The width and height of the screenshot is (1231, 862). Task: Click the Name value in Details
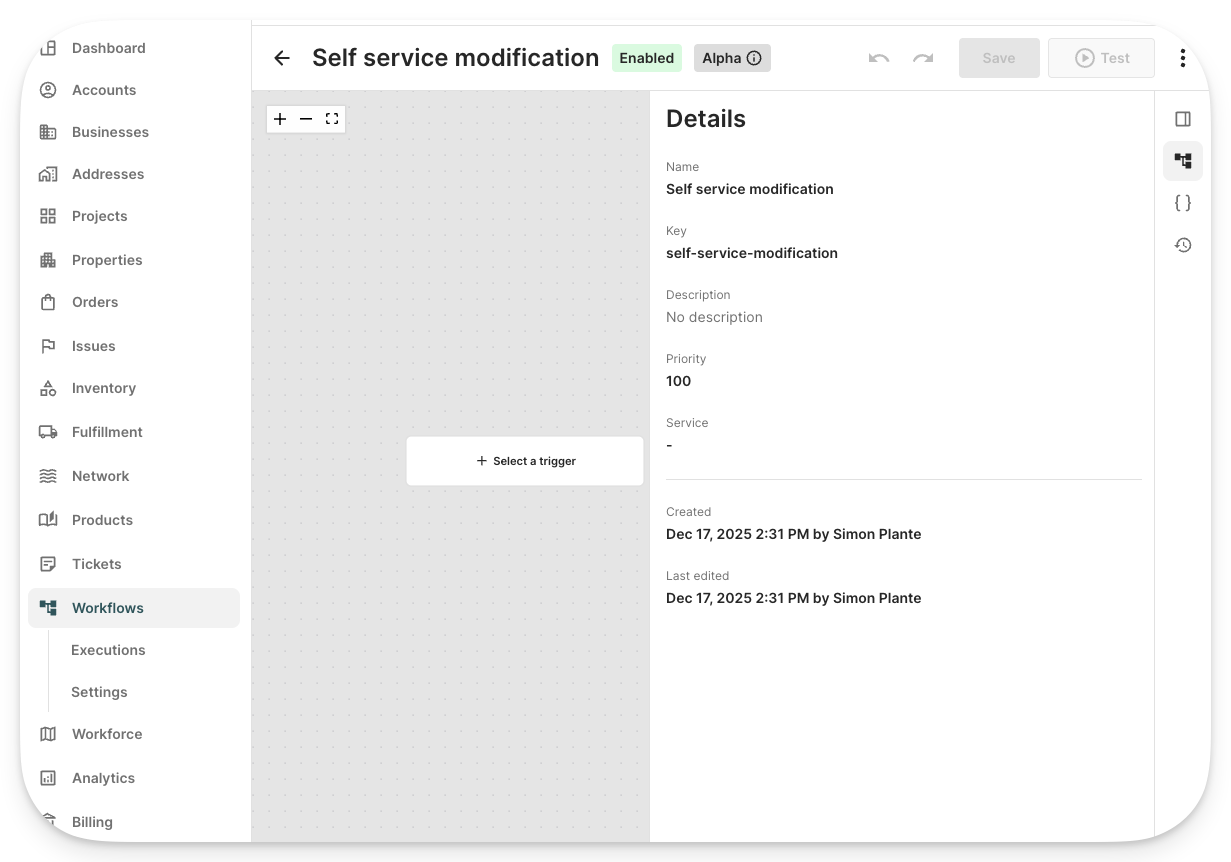[750, 189]
